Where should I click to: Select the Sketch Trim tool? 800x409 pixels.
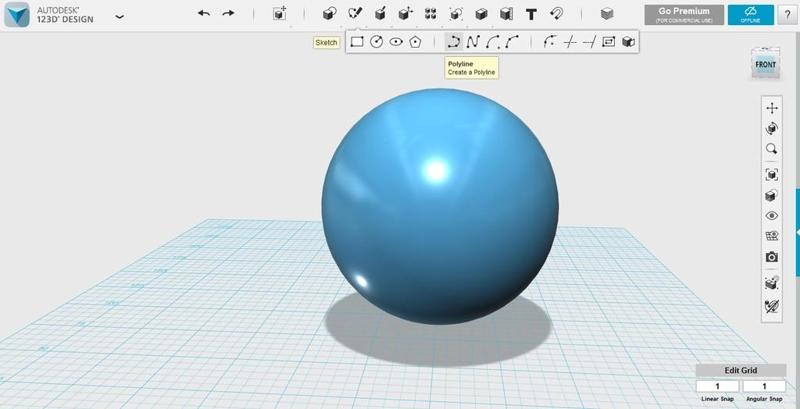click(x=569, y=42)
